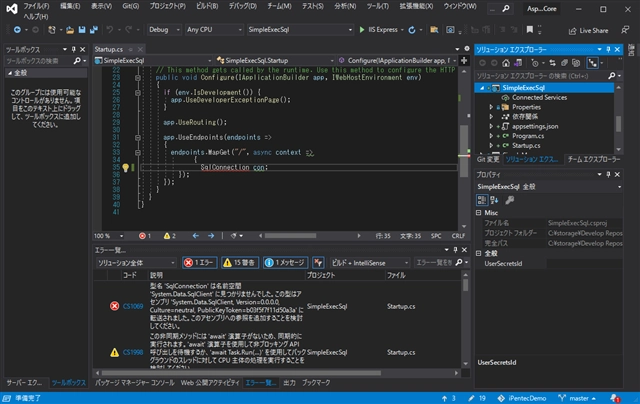Toggle the 1 エラー errors filter button
Viewport: 640px width, 404px height.
[200, 263]
